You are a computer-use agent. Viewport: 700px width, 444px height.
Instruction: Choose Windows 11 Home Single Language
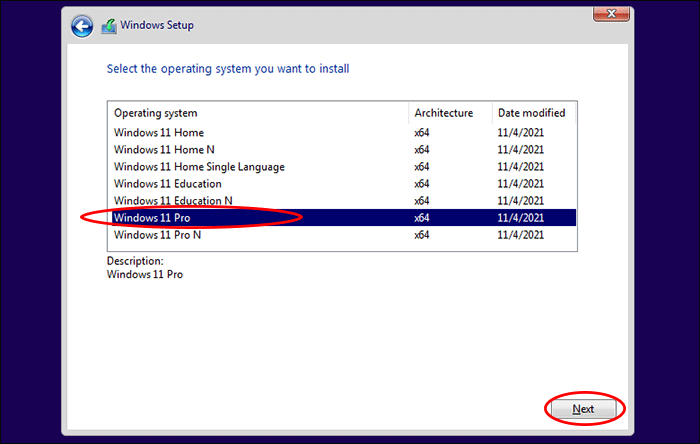click(199, 166)
